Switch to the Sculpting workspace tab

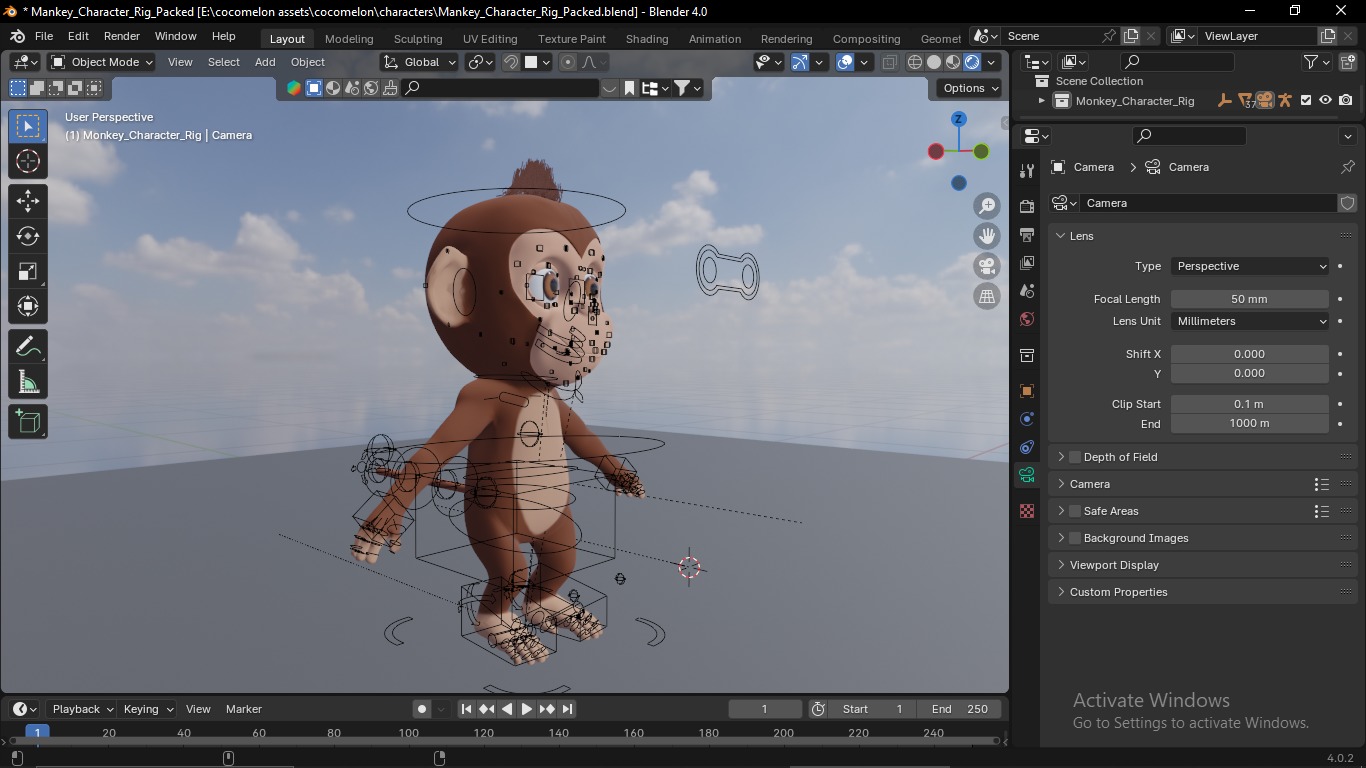[x=418, y=39]
